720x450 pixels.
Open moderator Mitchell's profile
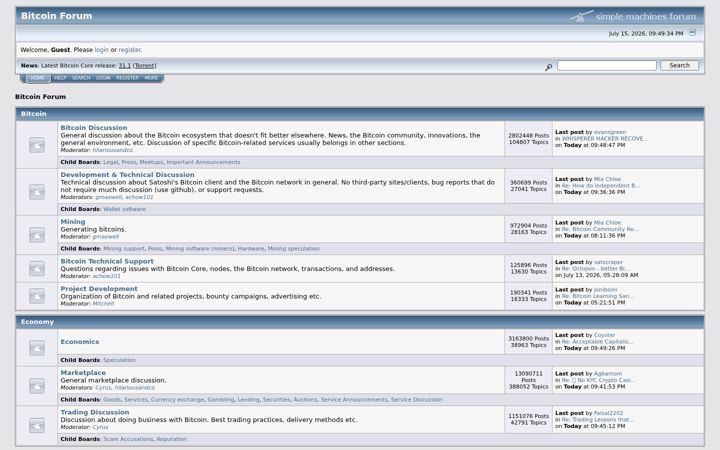click(103, 304)
